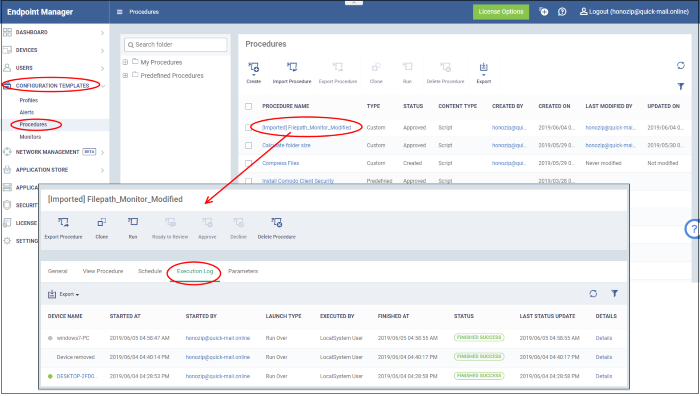Click the Delete Procedure icon in Procedures toolbar
Image resolution: width=700 pixels, height=396 pixels.
click(x=445, y=67)
